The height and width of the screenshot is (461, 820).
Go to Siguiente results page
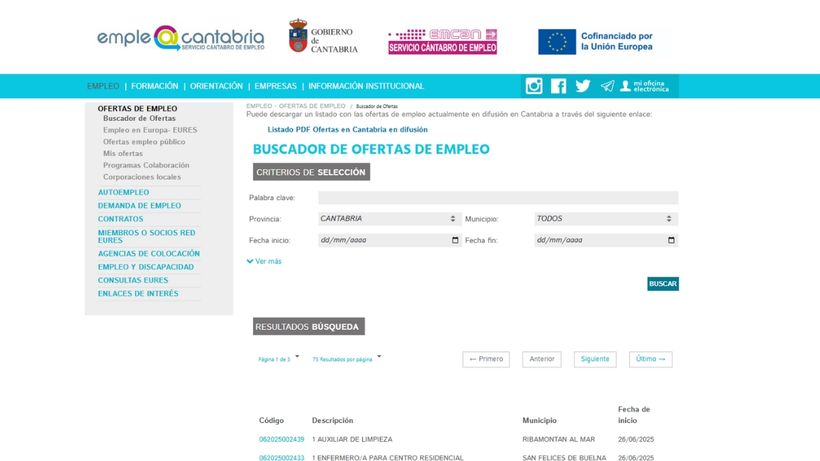pyautogui.click(x=594, y=359)
